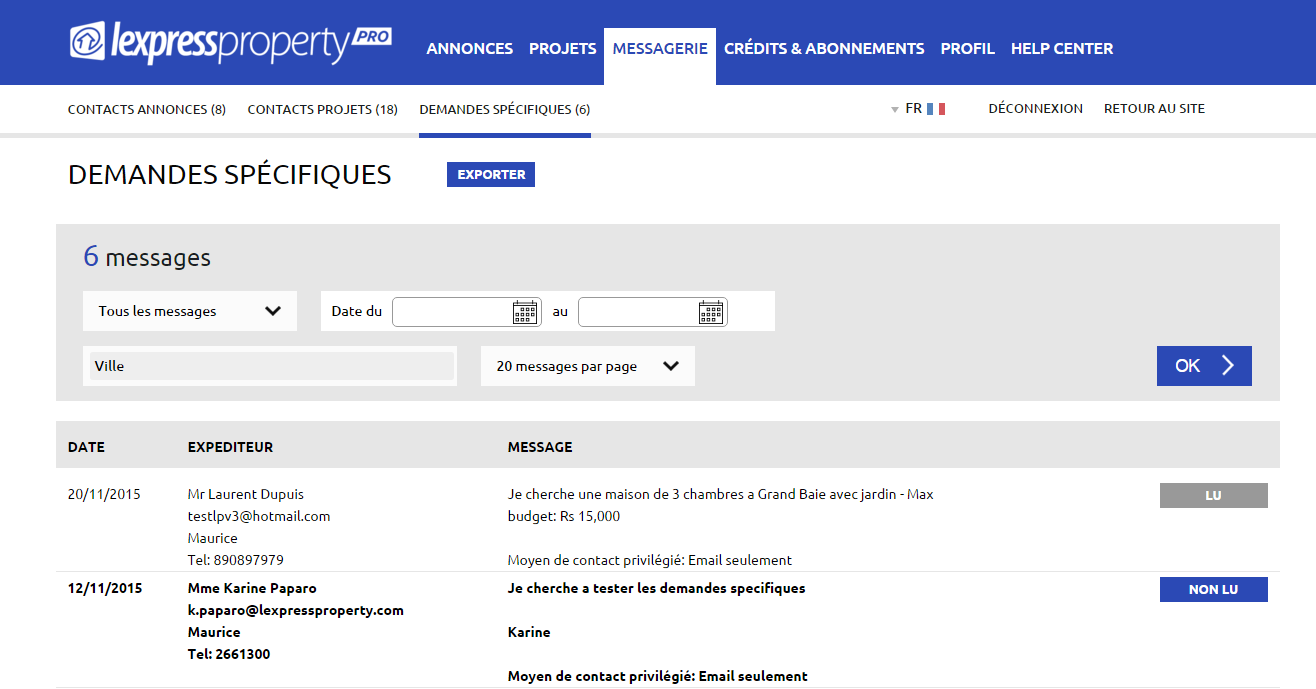Open the ANNONCES menu

(x=470, y=48)
